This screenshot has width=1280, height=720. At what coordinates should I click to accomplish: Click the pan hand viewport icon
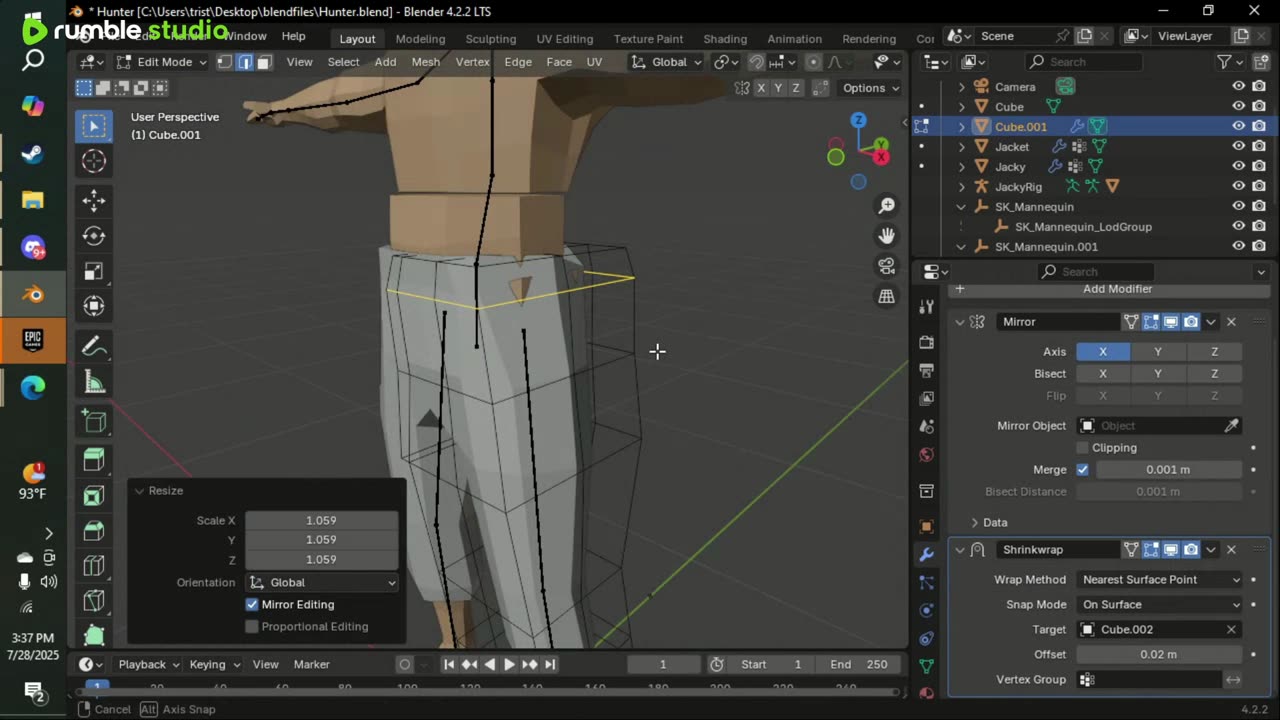coord(887,236)
